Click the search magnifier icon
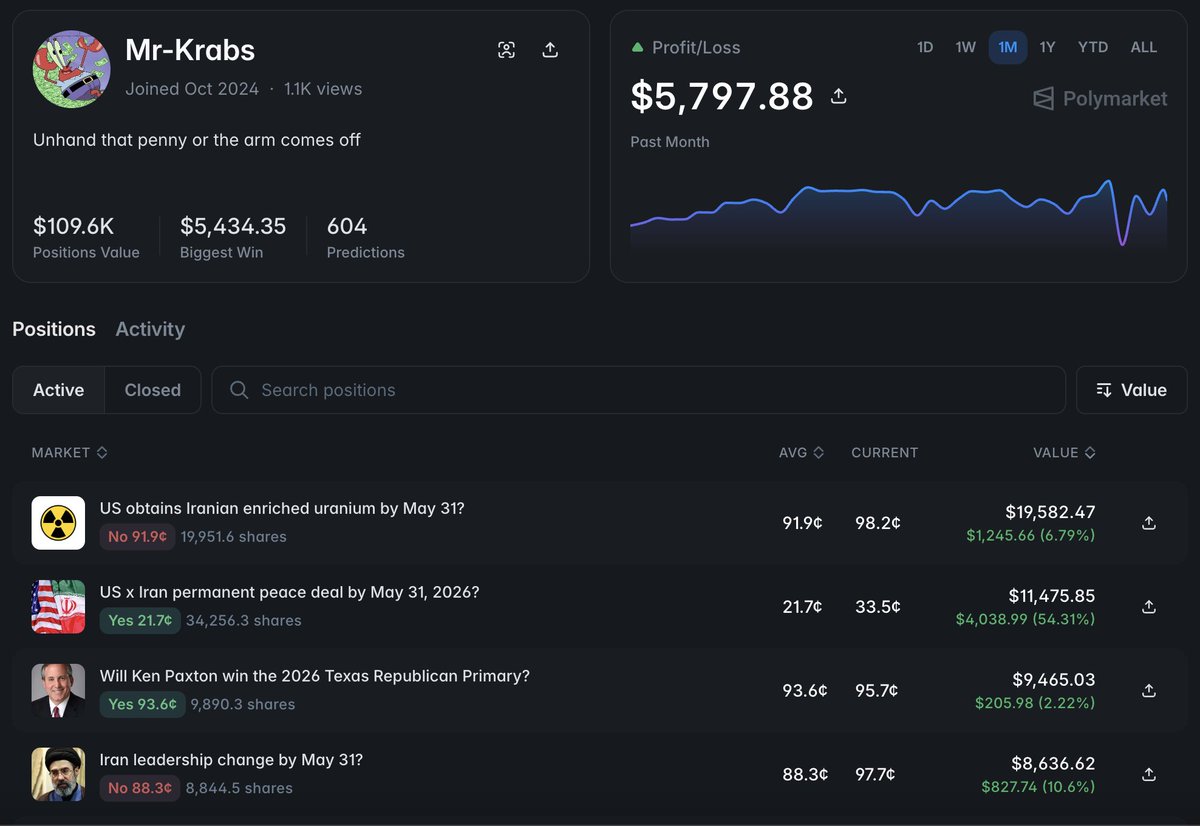1200x826 pixels. click(239, 390)
